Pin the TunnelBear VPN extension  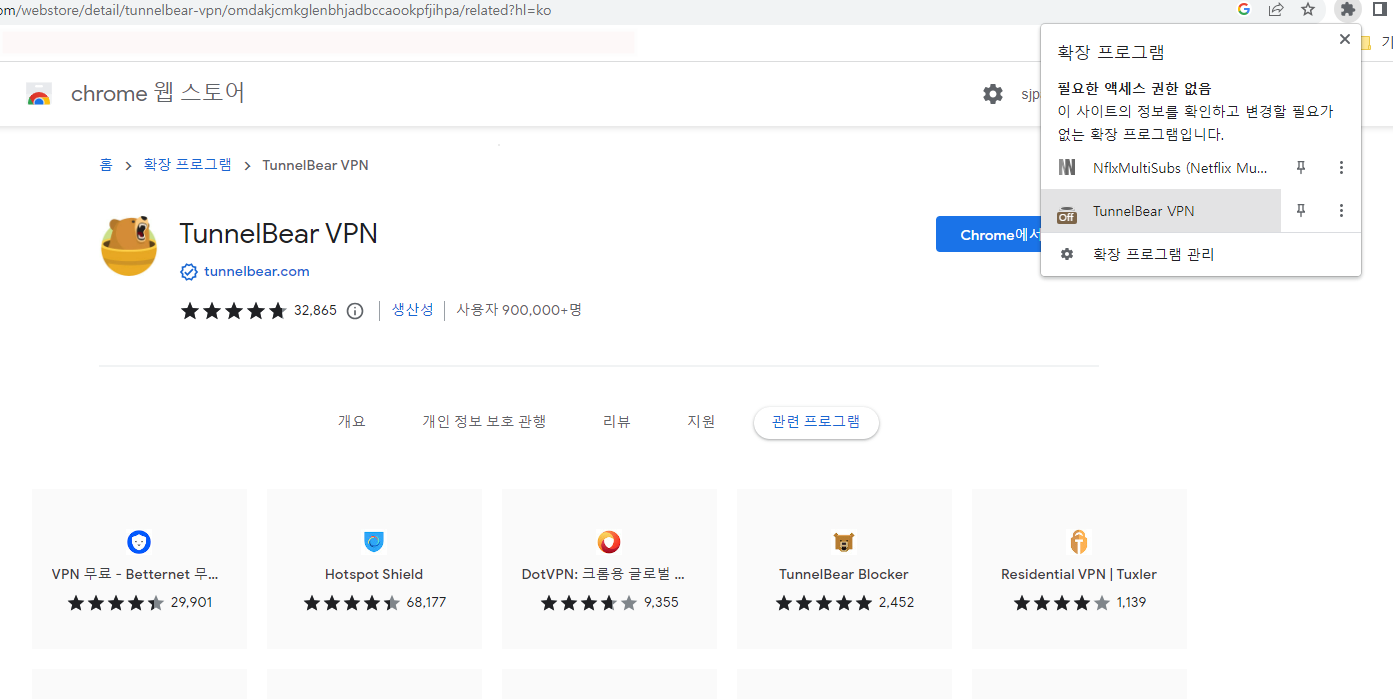pos(1301,211)
